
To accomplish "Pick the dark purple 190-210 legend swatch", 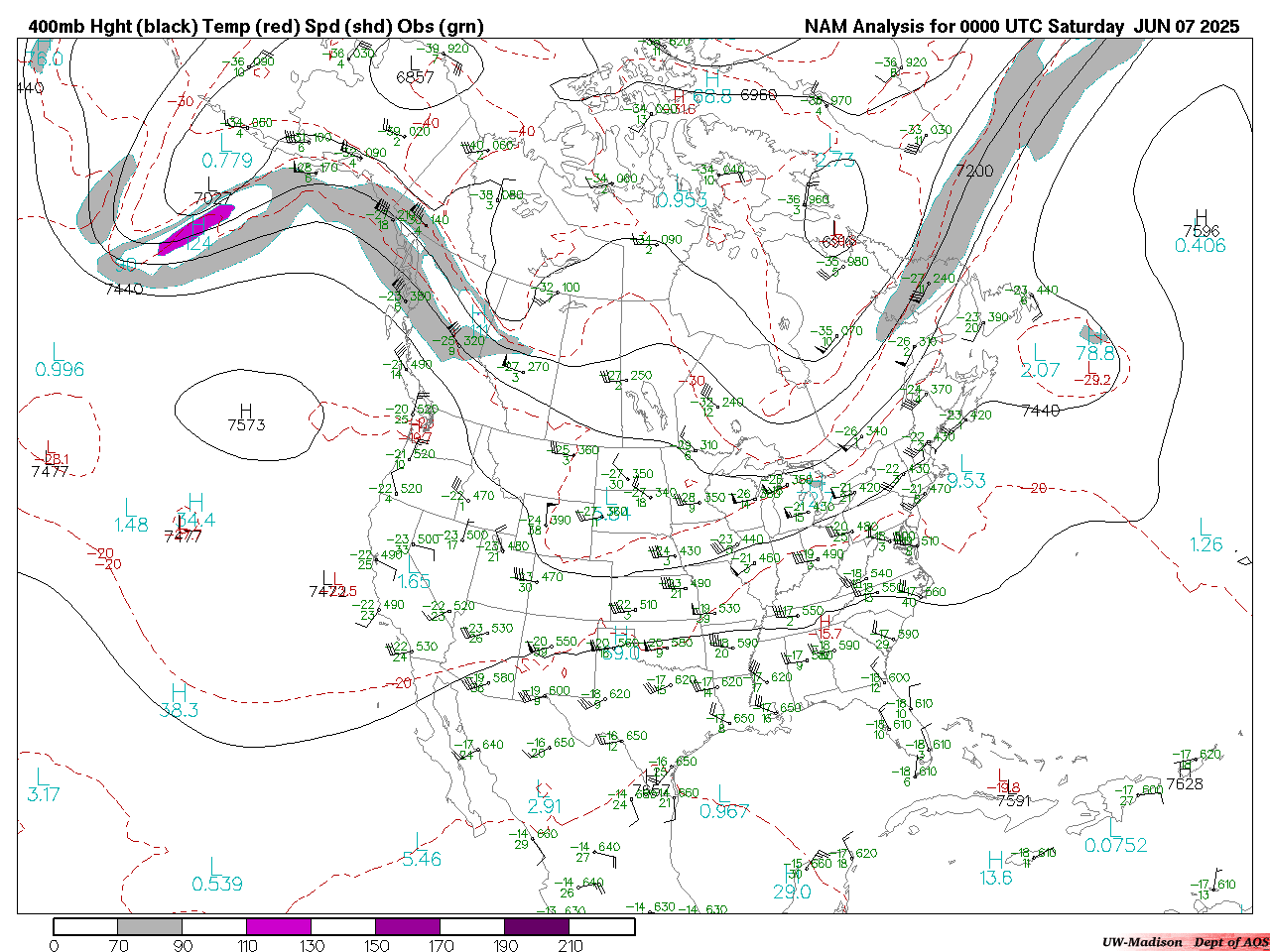I will coord(537,927).
